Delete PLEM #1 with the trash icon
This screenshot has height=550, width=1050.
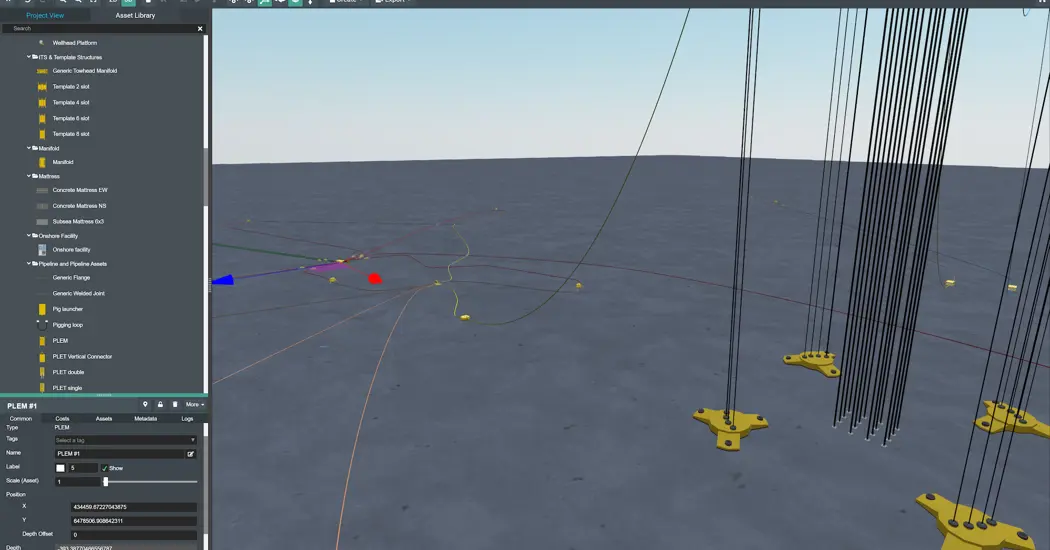coord(175,405)
